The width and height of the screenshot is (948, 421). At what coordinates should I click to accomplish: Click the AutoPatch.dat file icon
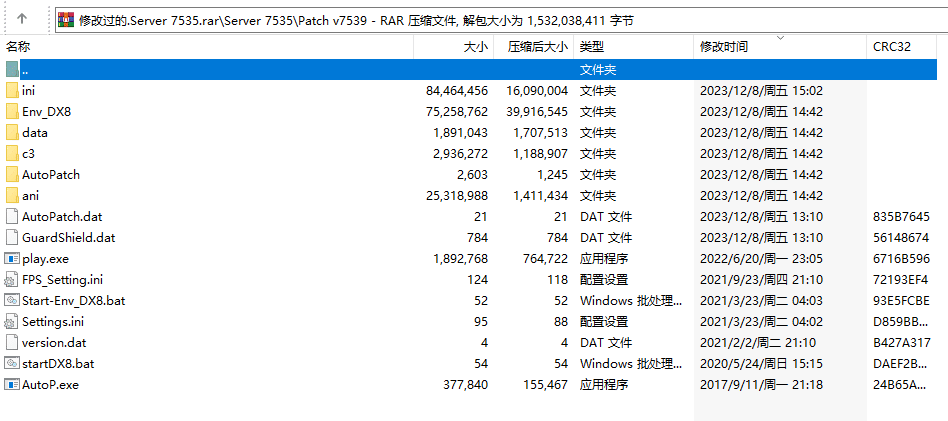pyautogui.click(x=12, y=217)
